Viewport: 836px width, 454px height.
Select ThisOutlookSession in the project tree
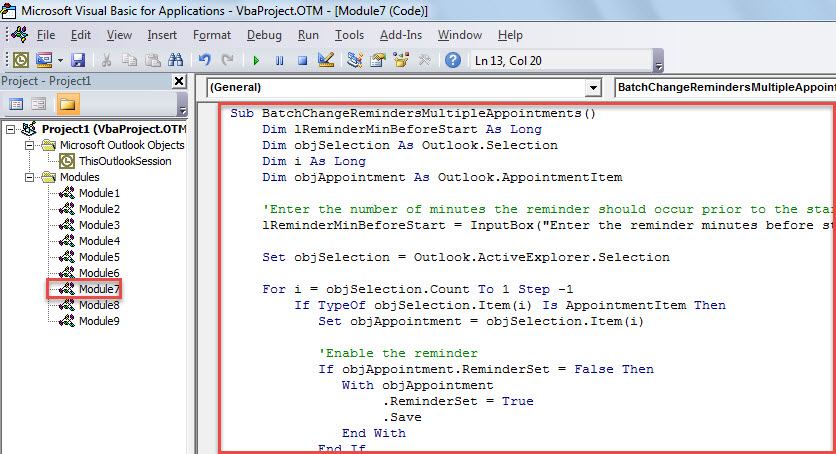coord(125,161)
